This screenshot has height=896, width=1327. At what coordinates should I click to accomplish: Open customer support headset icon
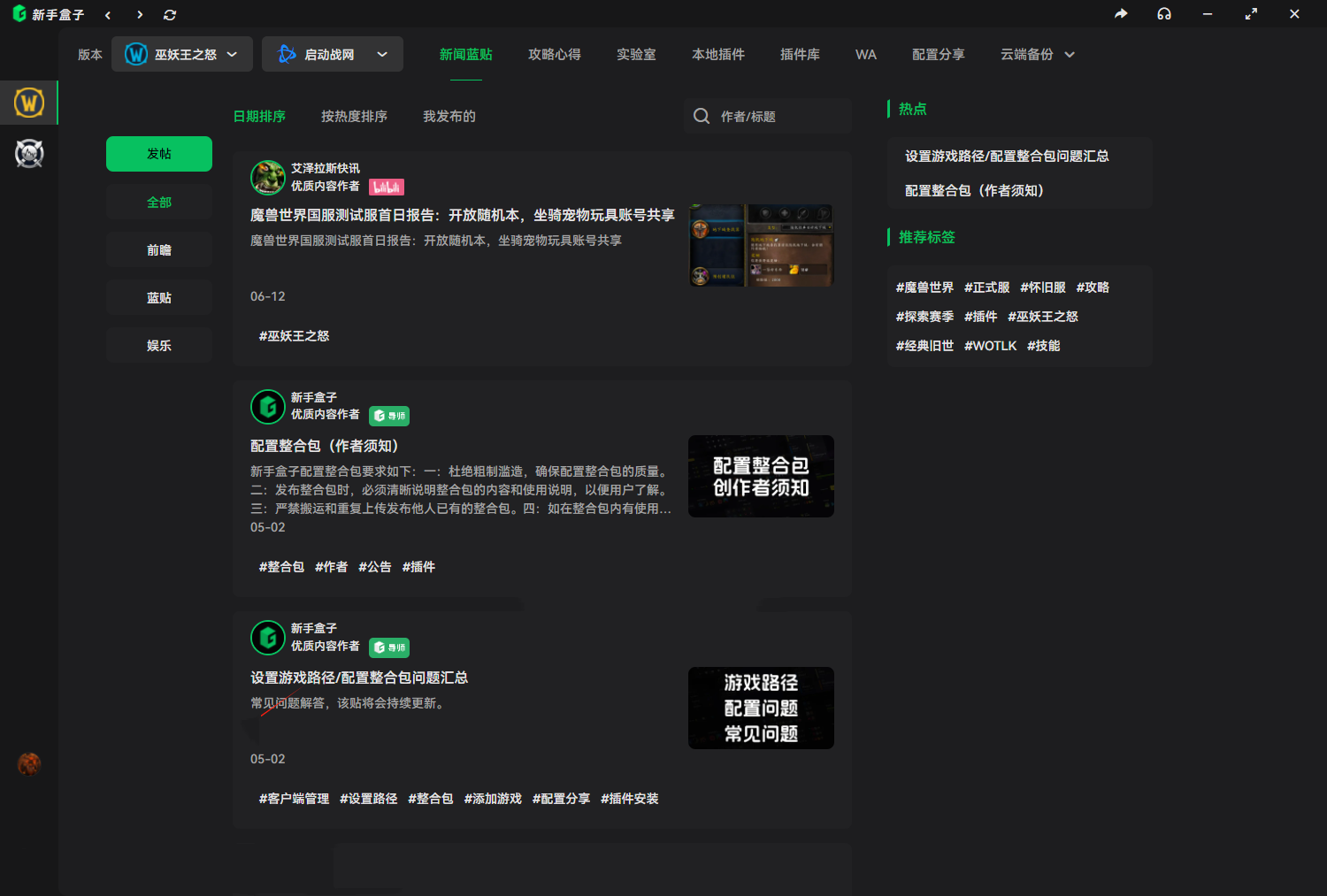[x=1164, y=14]
